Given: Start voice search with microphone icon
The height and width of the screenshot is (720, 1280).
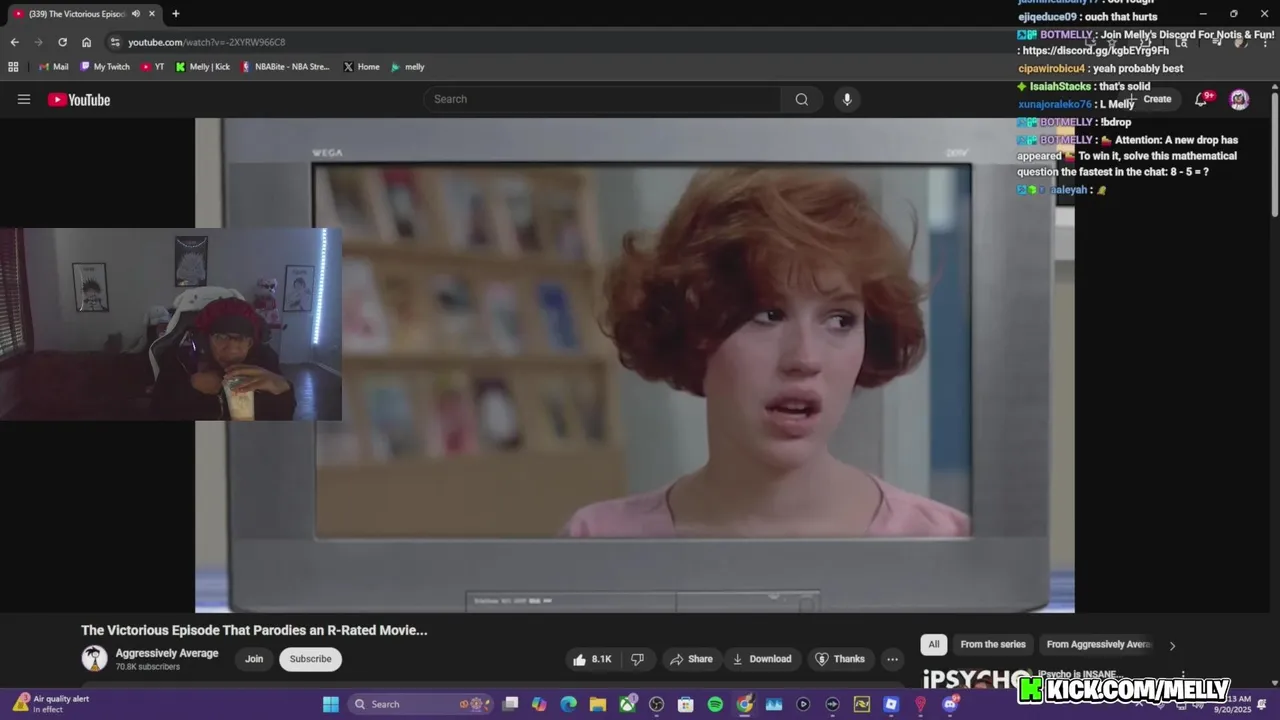Looking at the screenshot, I should 847,99.
